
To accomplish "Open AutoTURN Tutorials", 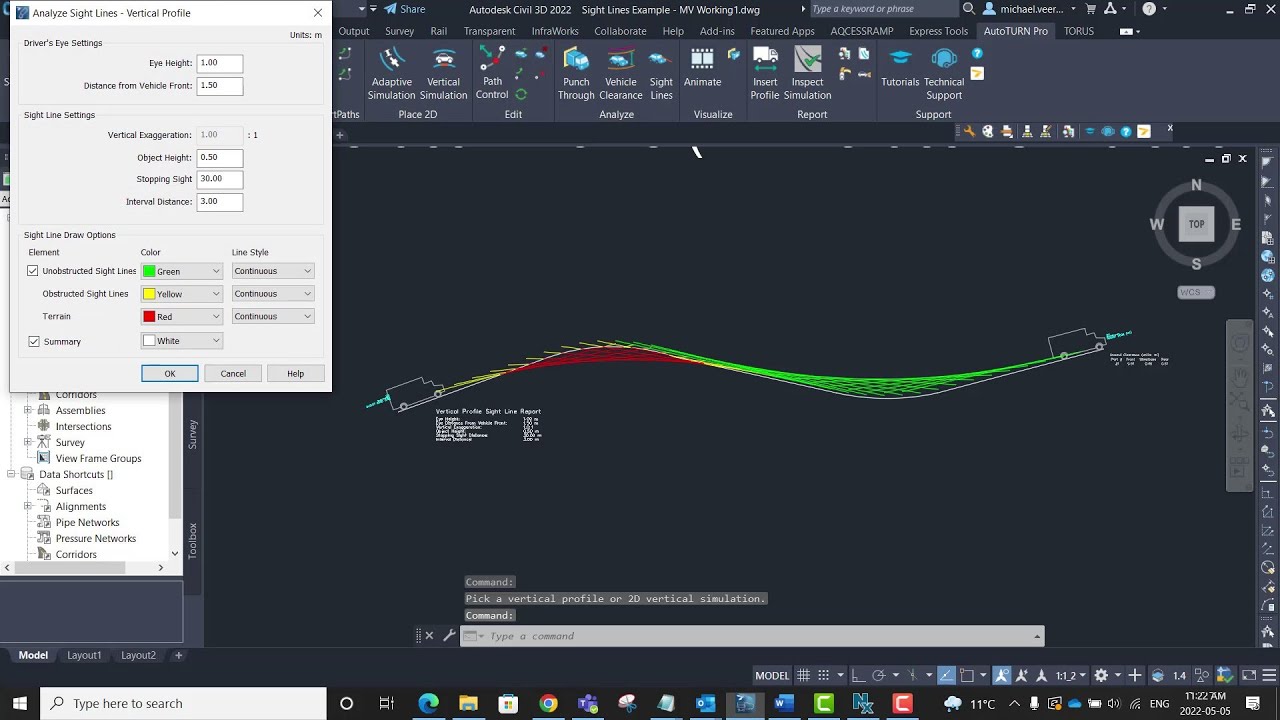I will [900, 68].
